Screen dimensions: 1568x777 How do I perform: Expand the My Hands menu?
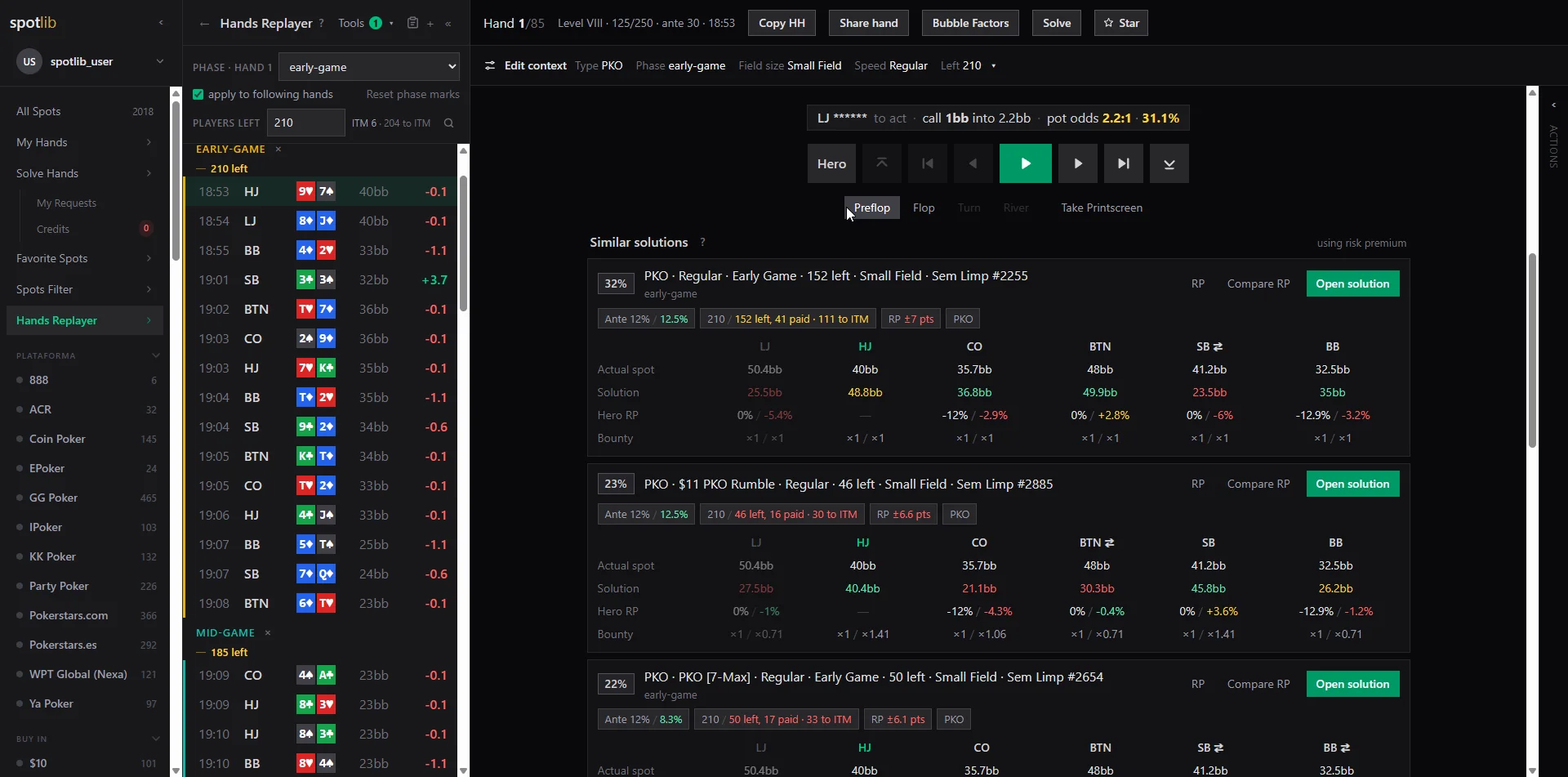click(x=85, y=142)
